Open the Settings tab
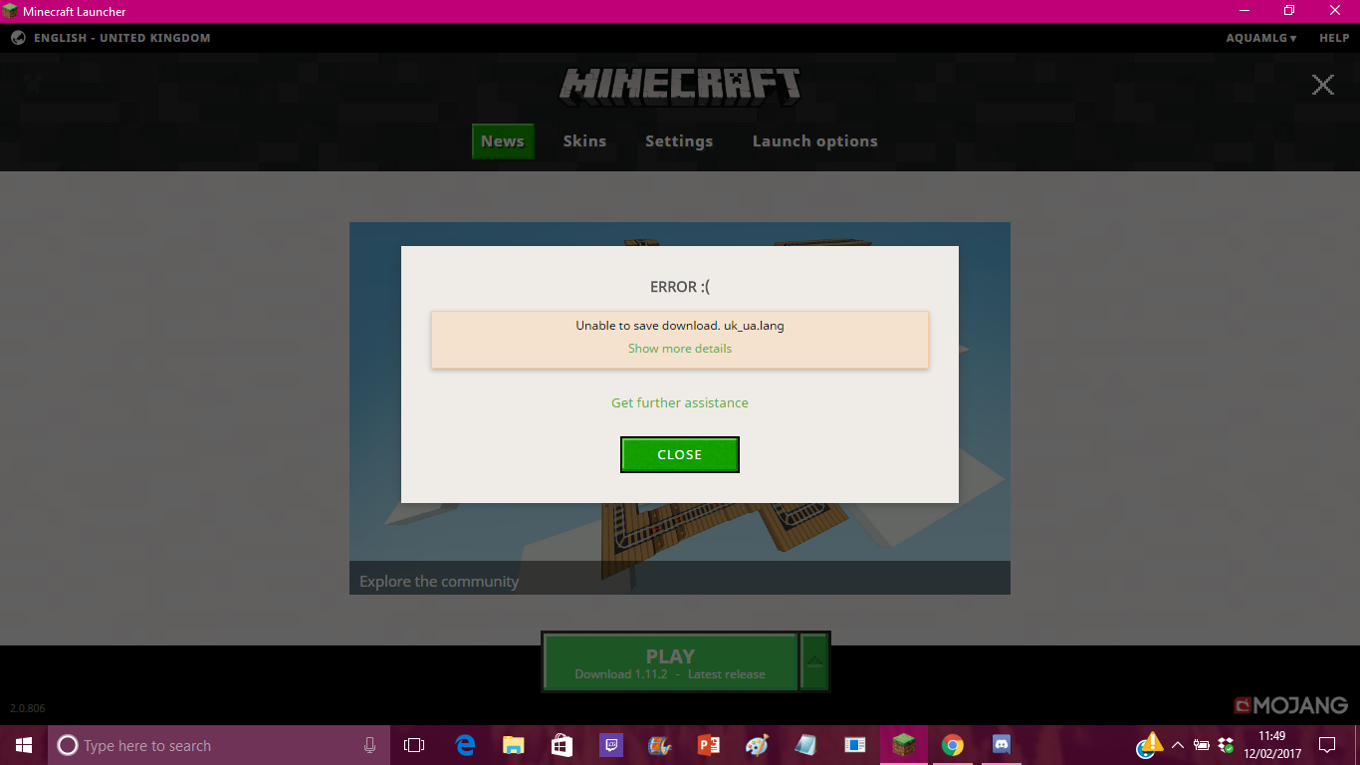The height and width of the screenshot is (765, 1360). (679, 141)
